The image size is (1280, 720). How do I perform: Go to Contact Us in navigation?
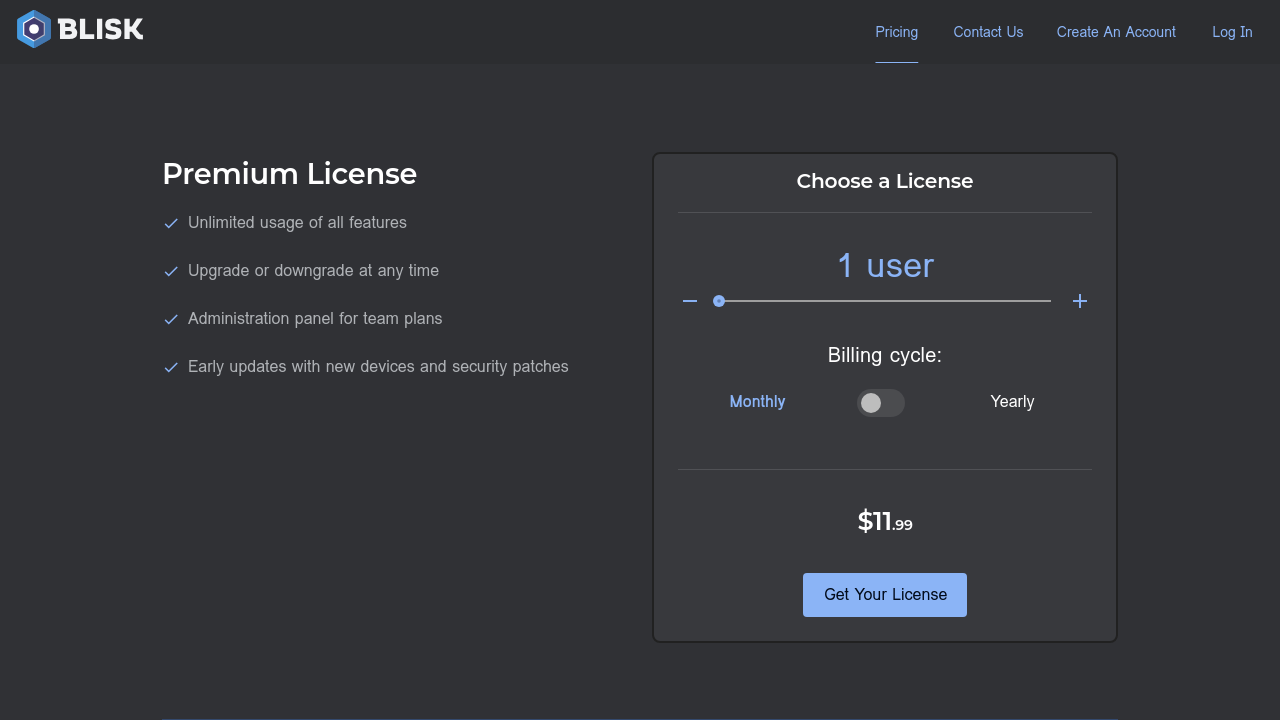(x=988, y=32)
